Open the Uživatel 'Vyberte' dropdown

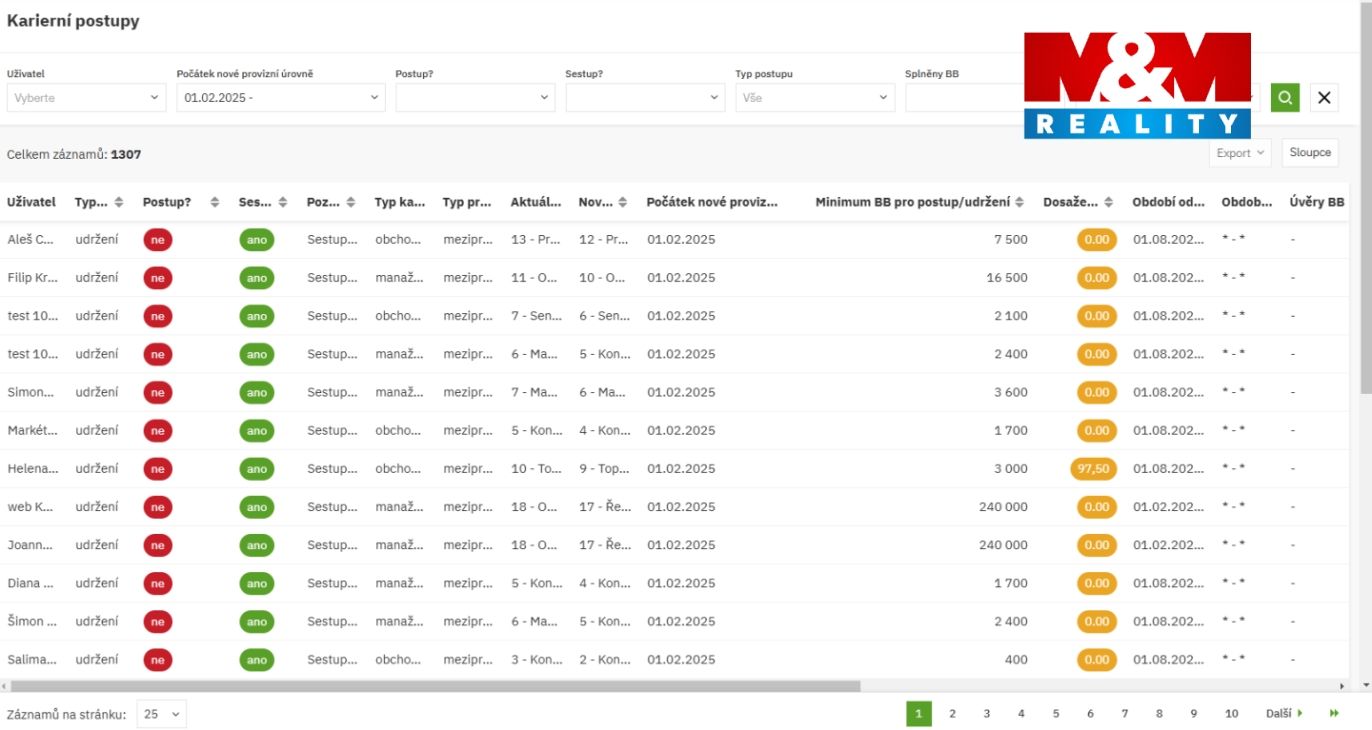(86, 98)
